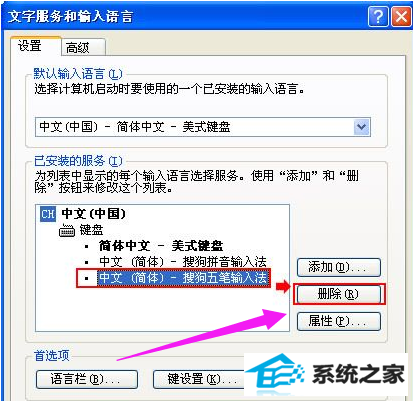The image size is (413, 401).
Task: Click the 添加(D)... button
Action: point(339,267)
